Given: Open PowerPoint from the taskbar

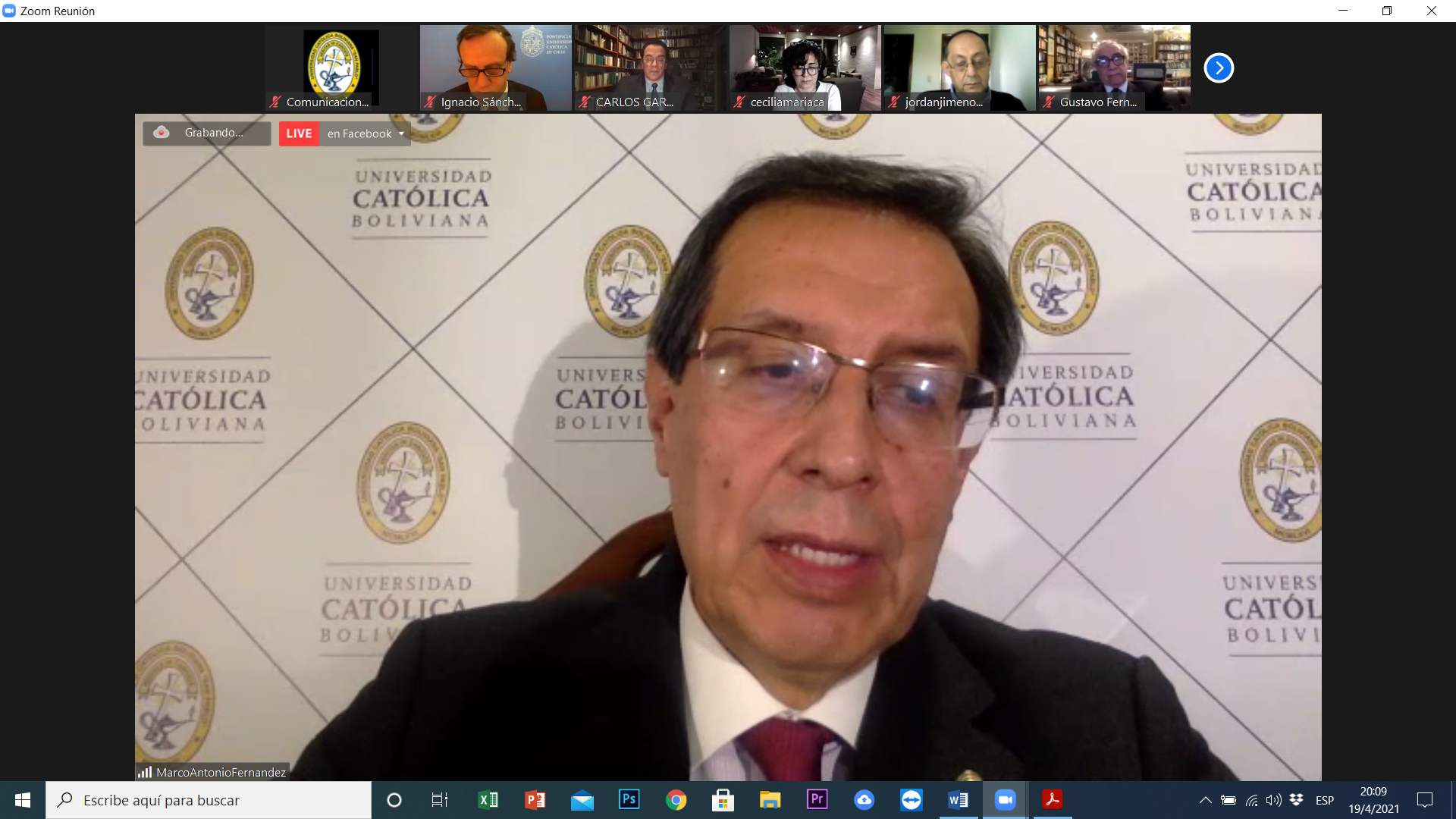Looking at the screenshot, I should [x=535, y=800].
